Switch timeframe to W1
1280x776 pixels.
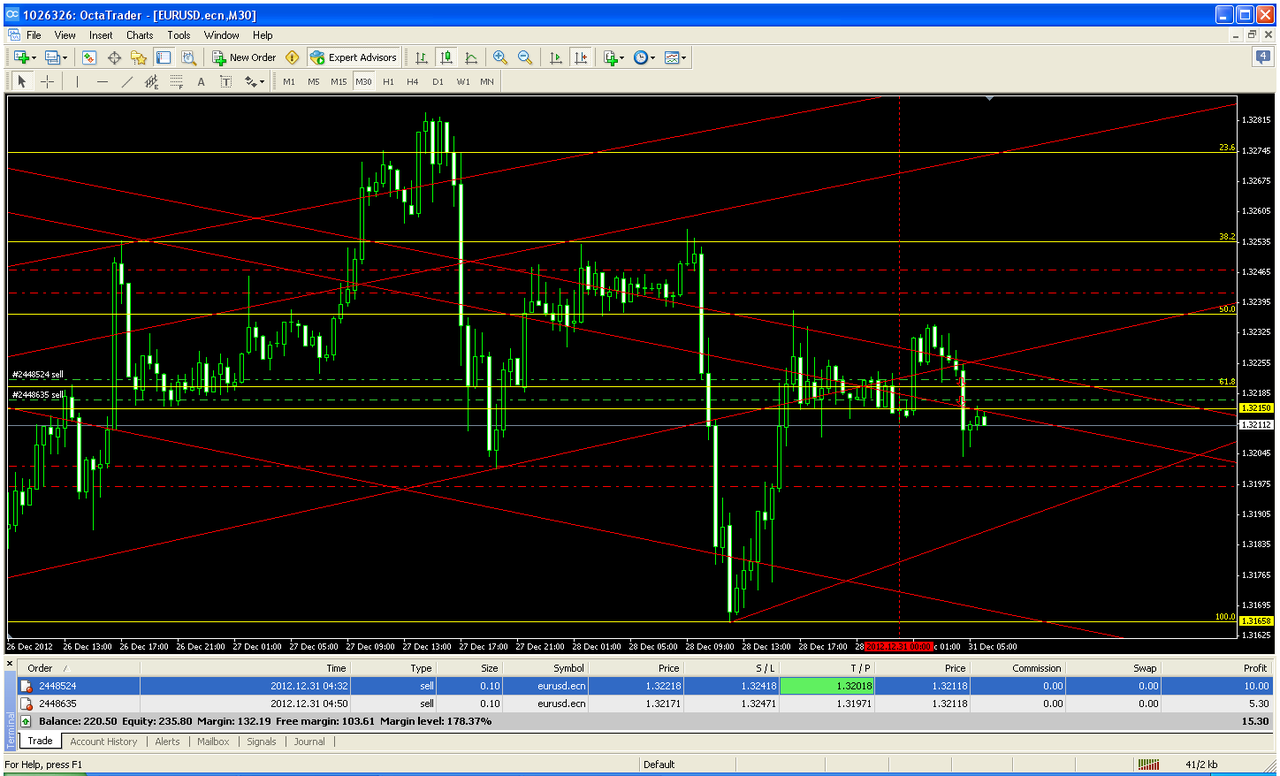[x=463, y=81]
